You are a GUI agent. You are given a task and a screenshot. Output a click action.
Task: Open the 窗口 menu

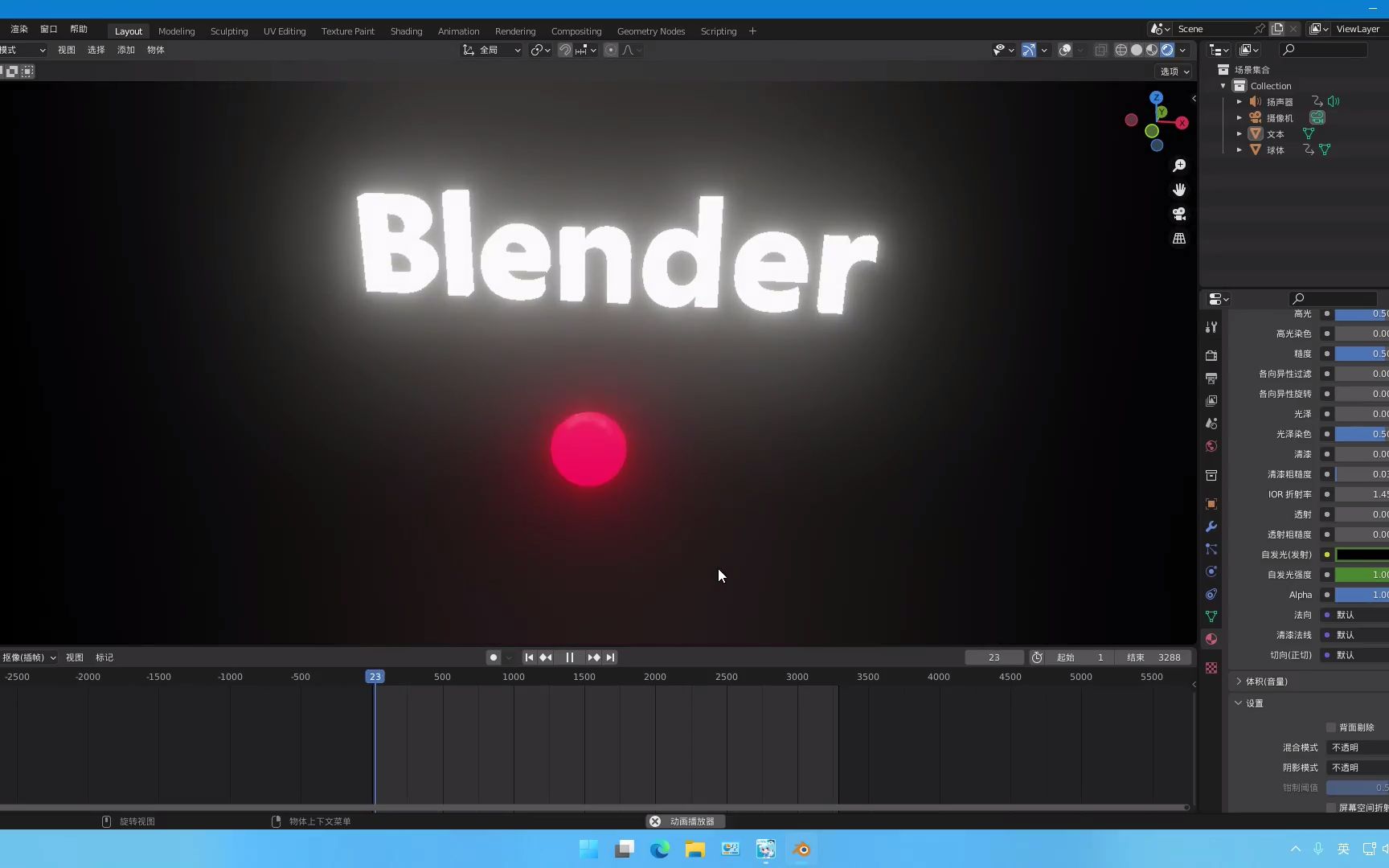[x=49, y=29]
